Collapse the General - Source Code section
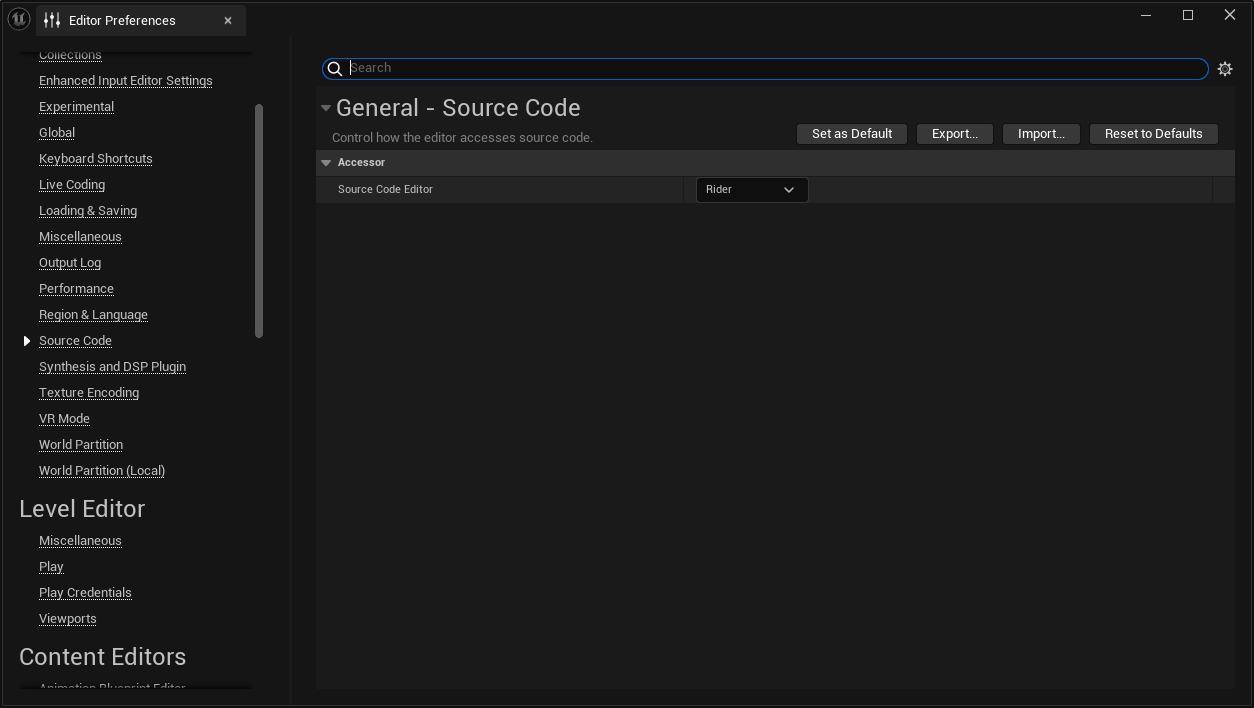The width and height of the screenshot is (1254, 708). click(325, 108)
